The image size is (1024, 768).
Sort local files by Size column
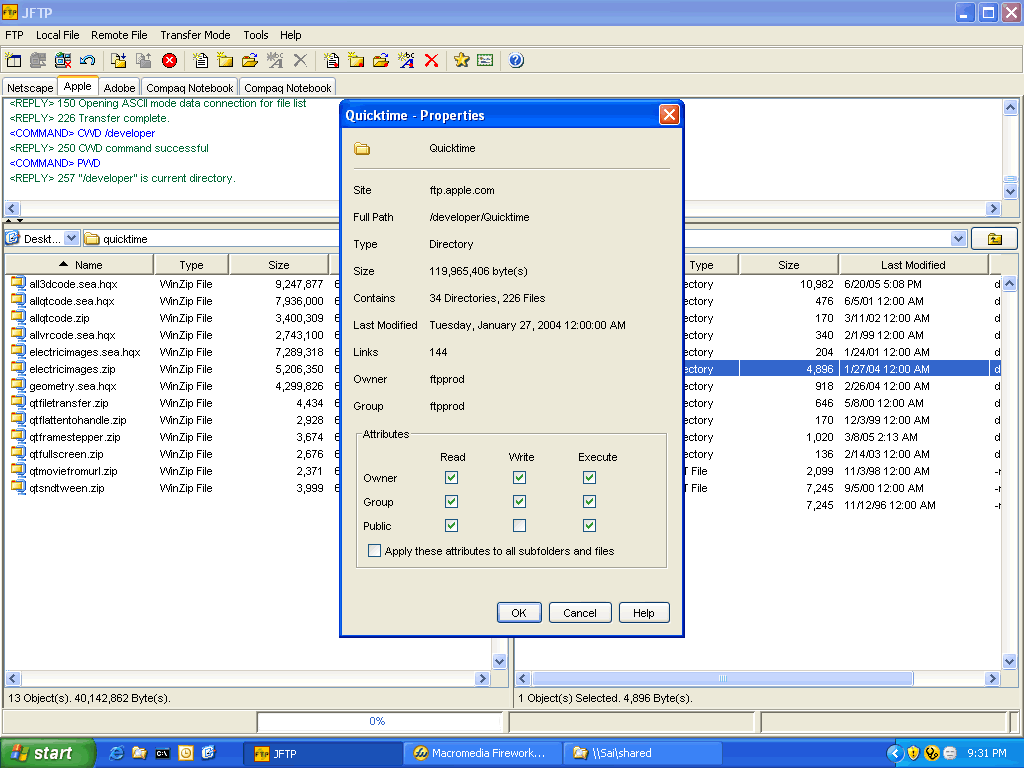279,264
